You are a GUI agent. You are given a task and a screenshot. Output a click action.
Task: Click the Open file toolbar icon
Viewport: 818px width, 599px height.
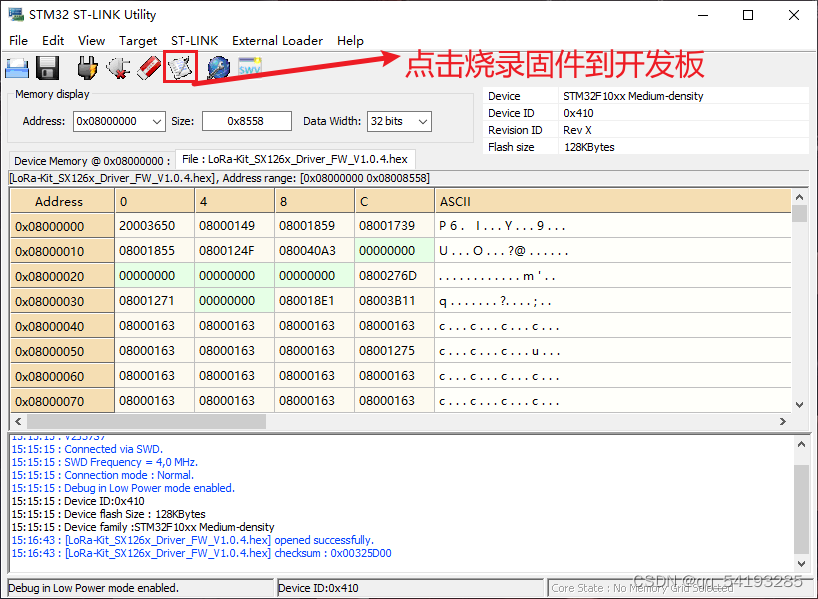(17, 68)
